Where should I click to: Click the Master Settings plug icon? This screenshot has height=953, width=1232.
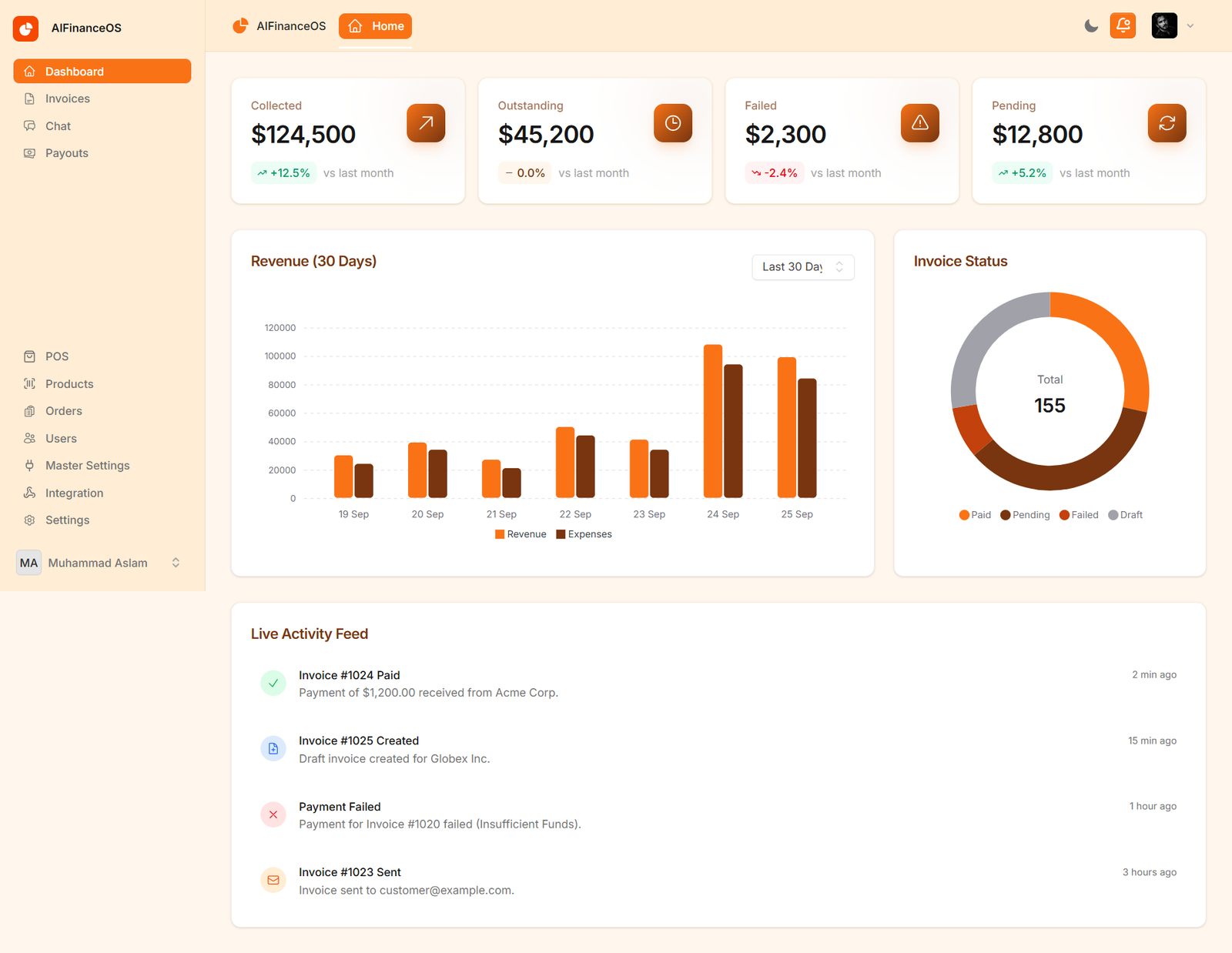pyautogui.click(x=29, y=466)
